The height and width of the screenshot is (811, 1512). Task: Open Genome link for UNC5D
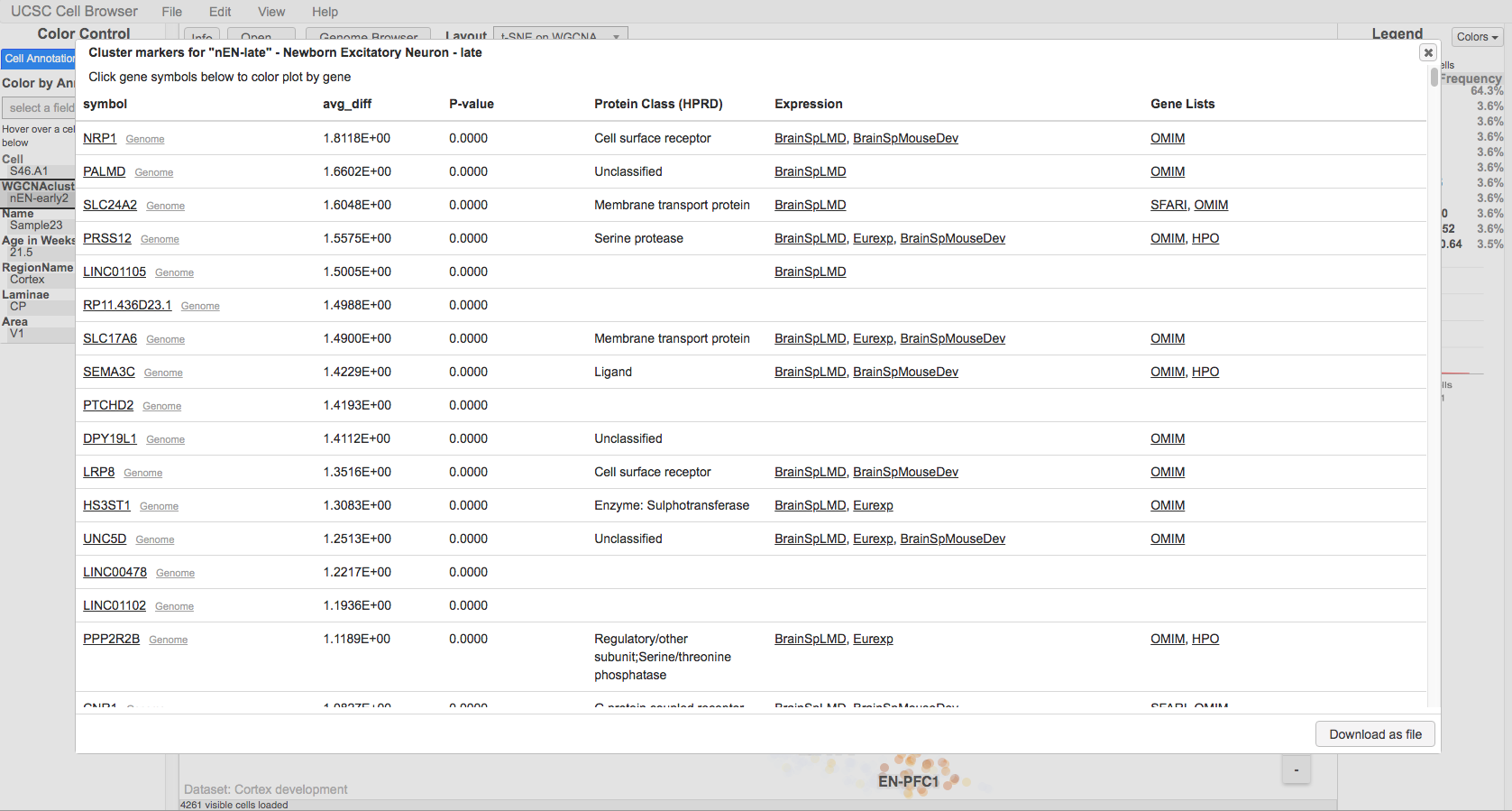155,539
